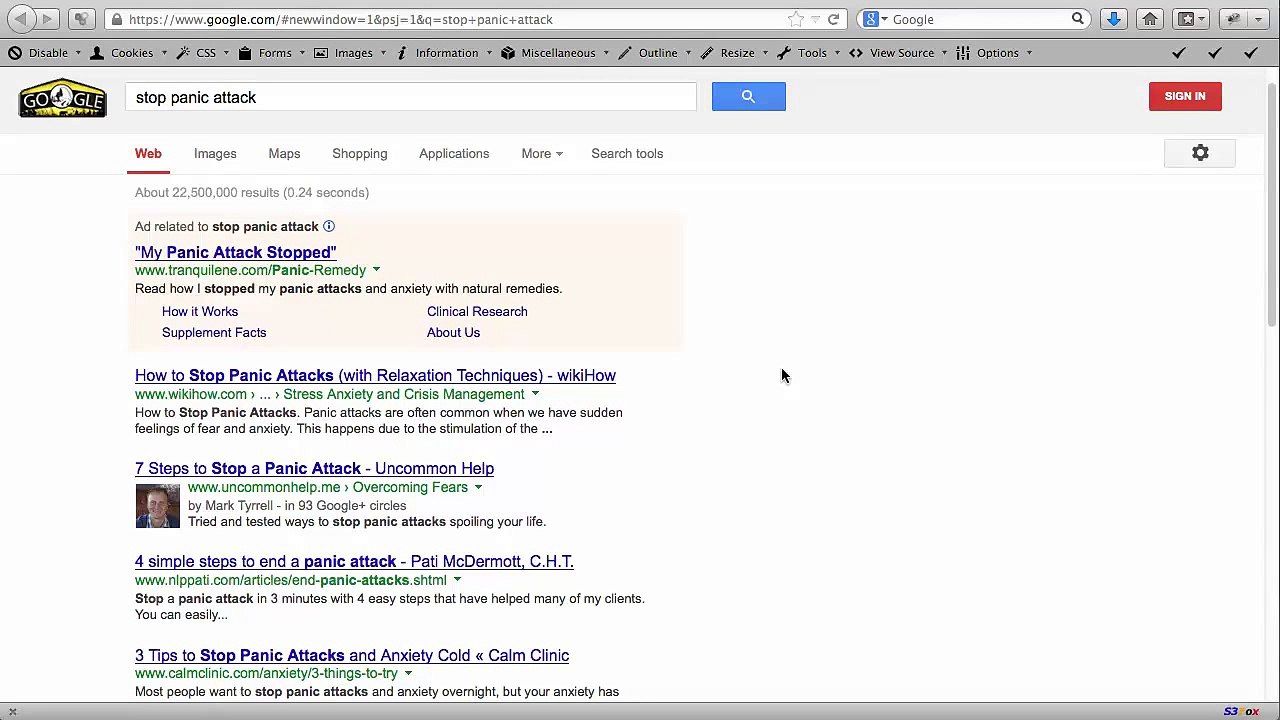Screen dimensions: 1280x720
Task: Open the 'About Us' ad sitelink
Action: (453, 333)
